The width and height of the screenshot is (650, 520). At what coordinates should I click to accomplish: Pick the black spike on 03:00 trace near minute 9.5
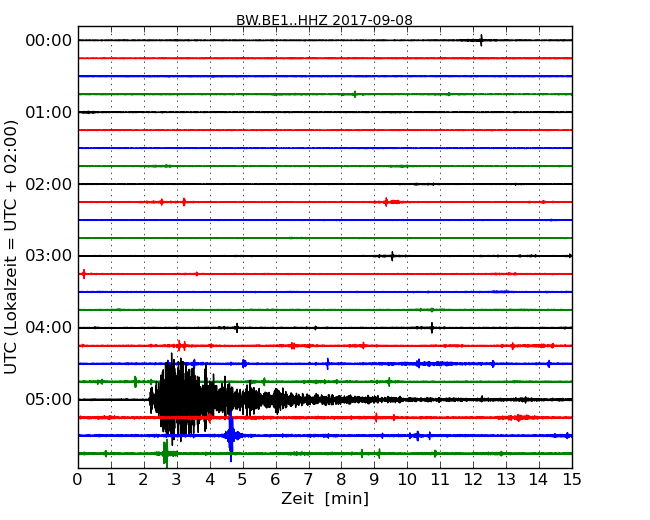pyautogui.click(x=392, y=256)
